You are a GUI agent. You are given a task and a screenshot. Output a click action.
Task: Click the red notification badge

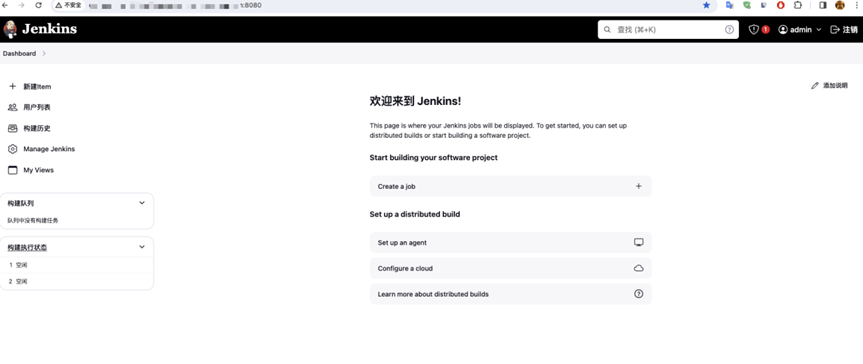[766, 30]
